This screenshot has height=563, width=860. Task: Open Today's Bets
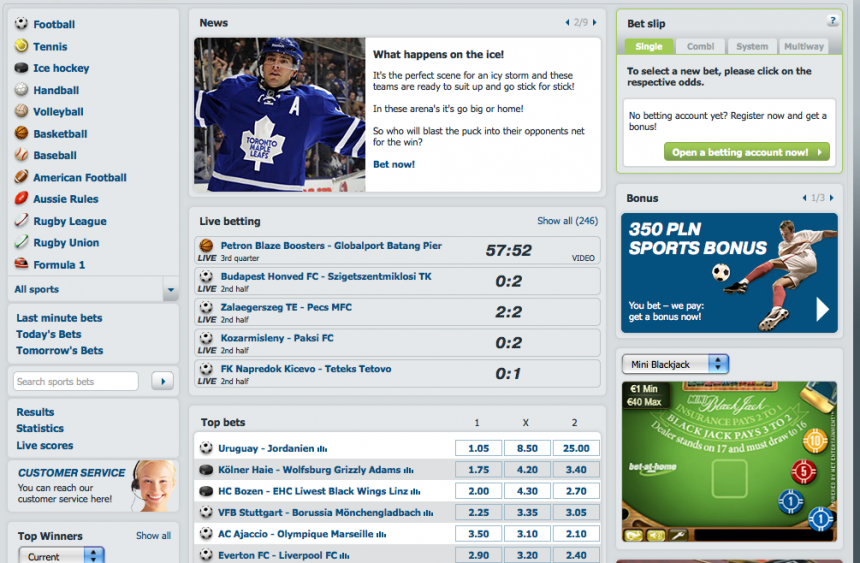(49, 334)
